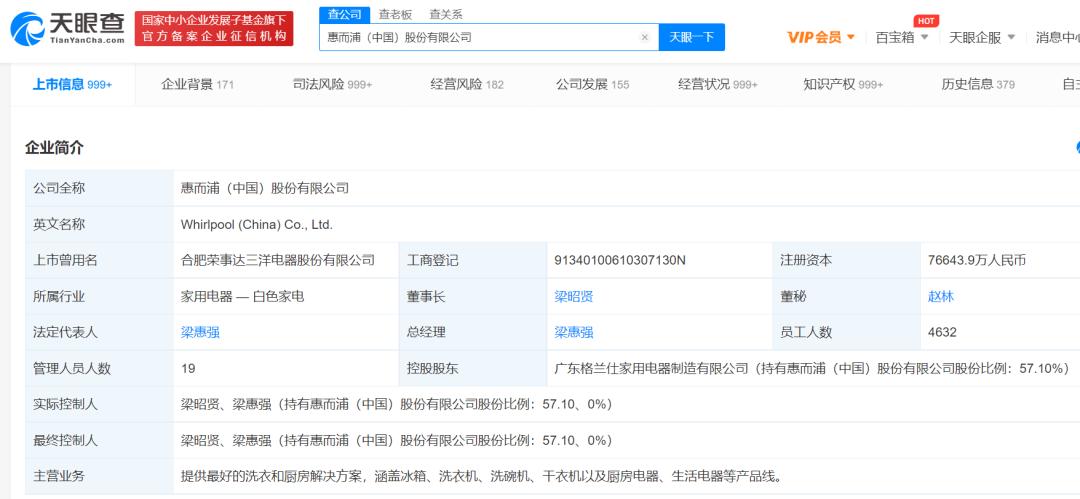Open board secretary 赵林 profile link
1080x499 pixels.
941,297
